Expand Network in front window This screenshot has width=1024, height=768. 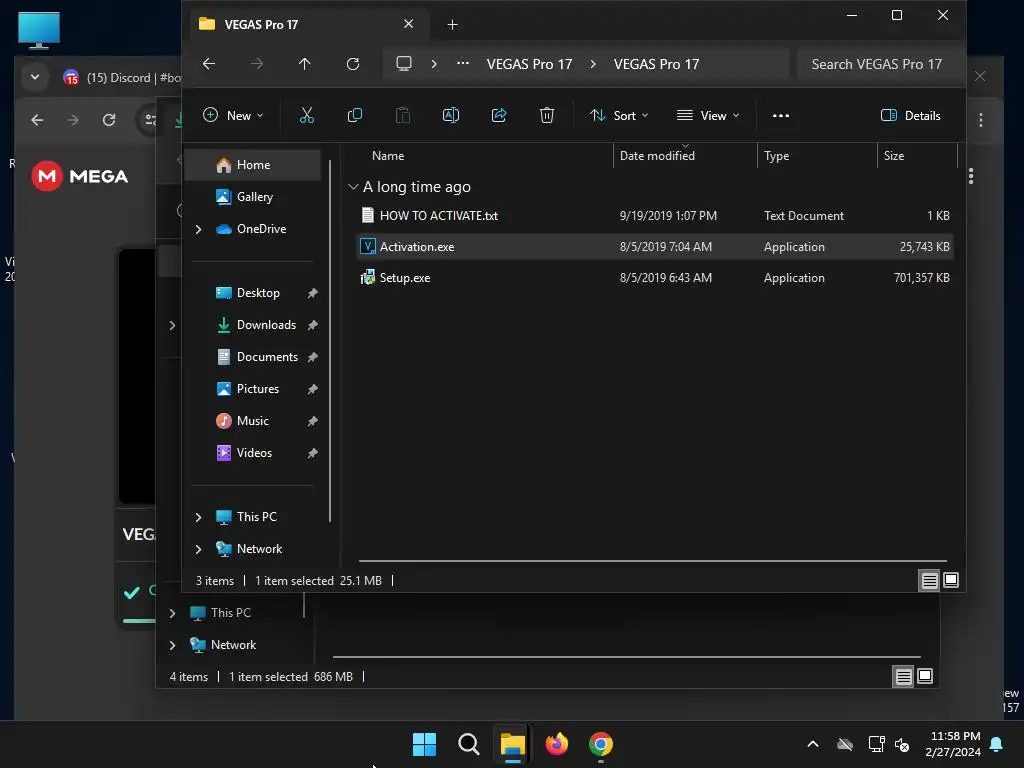(x=198, y=549)
